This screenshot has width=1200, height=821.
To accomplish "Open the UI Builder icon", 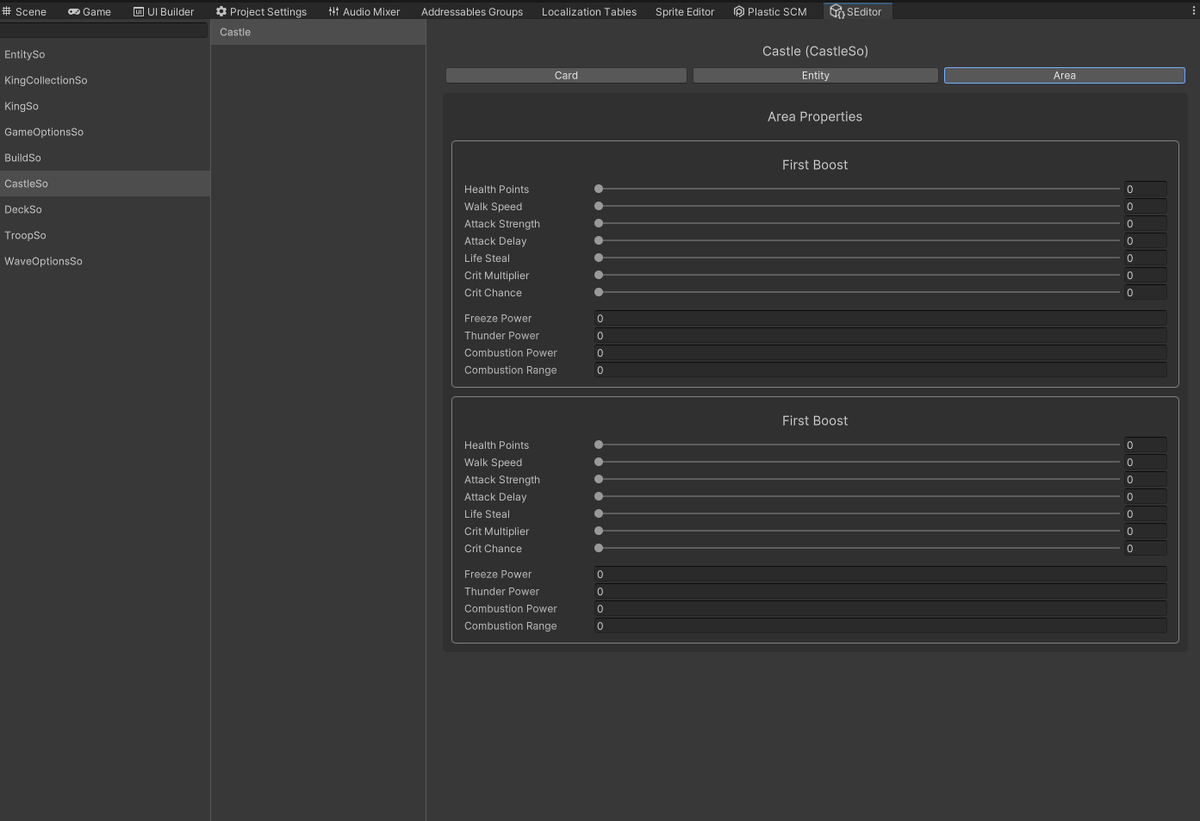I will (x=137, y=11).
